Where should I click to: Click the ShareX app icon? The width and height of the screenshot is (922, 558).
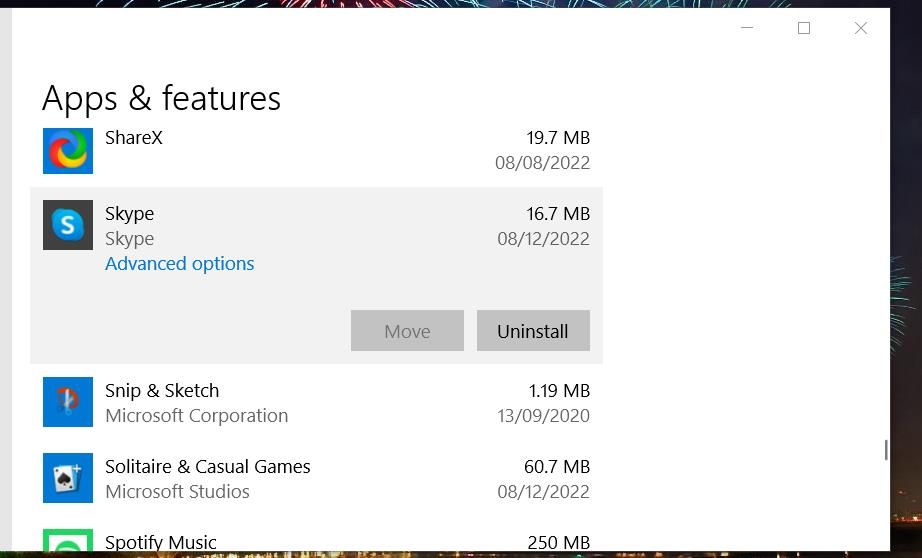tap(68, 151)
